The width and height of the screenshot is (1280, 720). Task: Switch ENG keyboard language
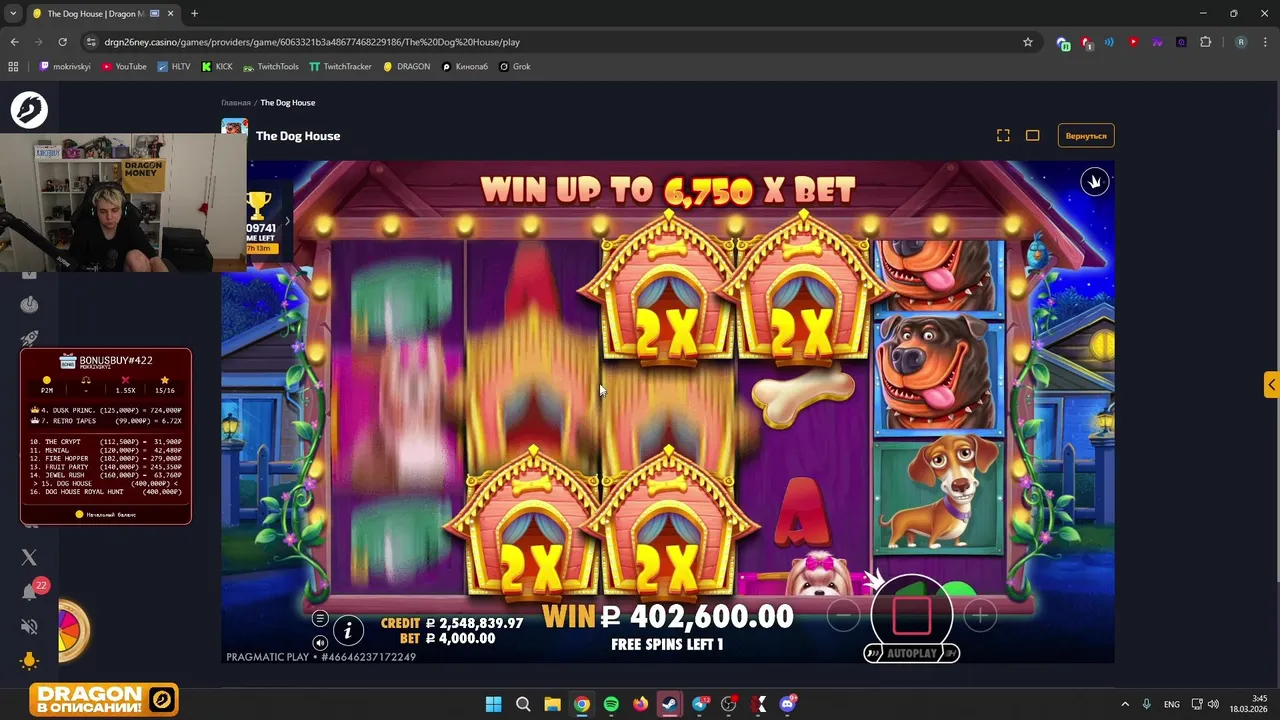pyautogui.click(x=1171, y=704)
